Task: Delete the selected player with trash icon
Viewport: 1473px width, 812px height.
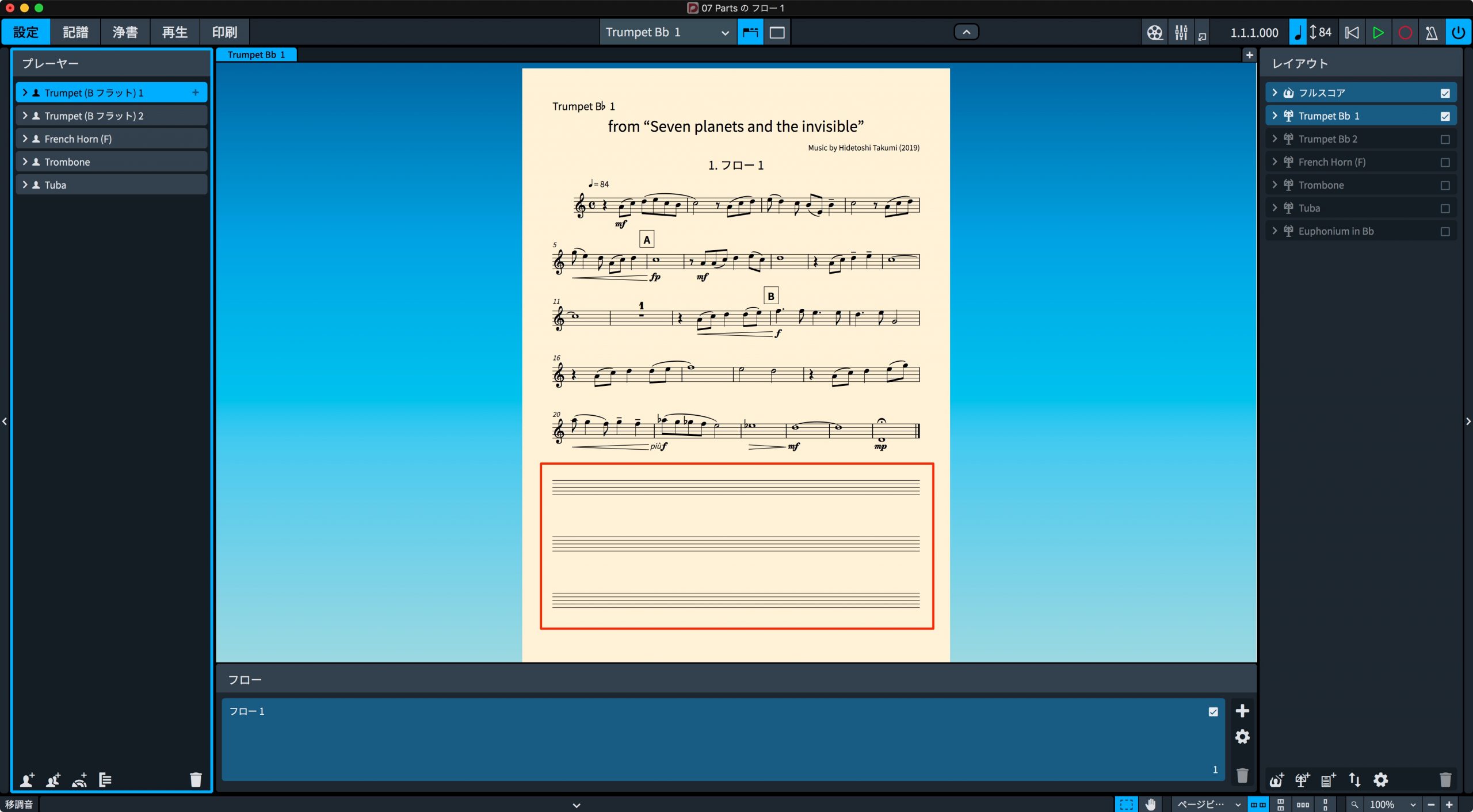Action: 196,780
